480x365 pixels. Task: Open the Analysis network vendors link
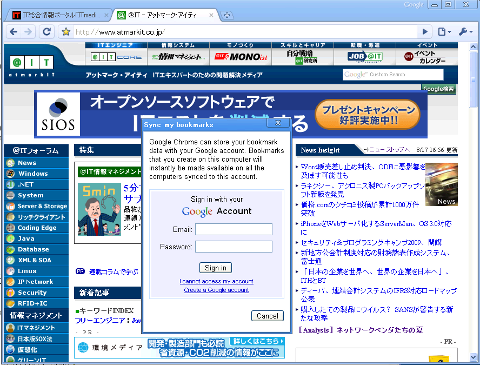click(360, 330)
